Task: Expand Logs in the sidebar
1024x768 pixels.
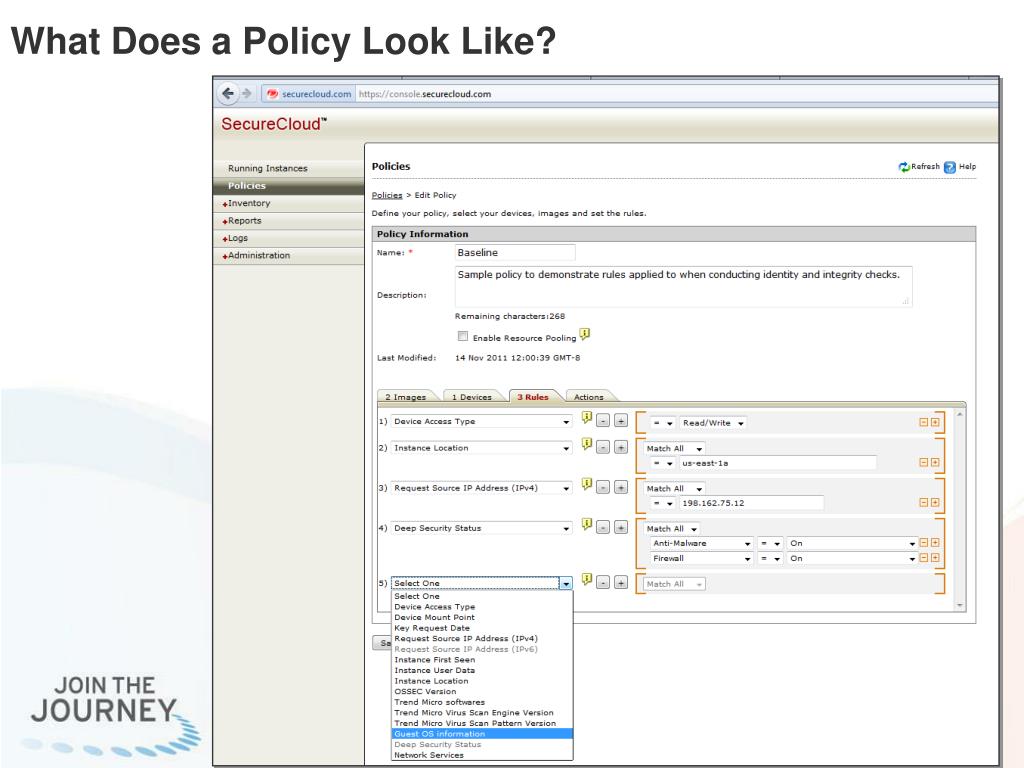Action: [289, 238]
